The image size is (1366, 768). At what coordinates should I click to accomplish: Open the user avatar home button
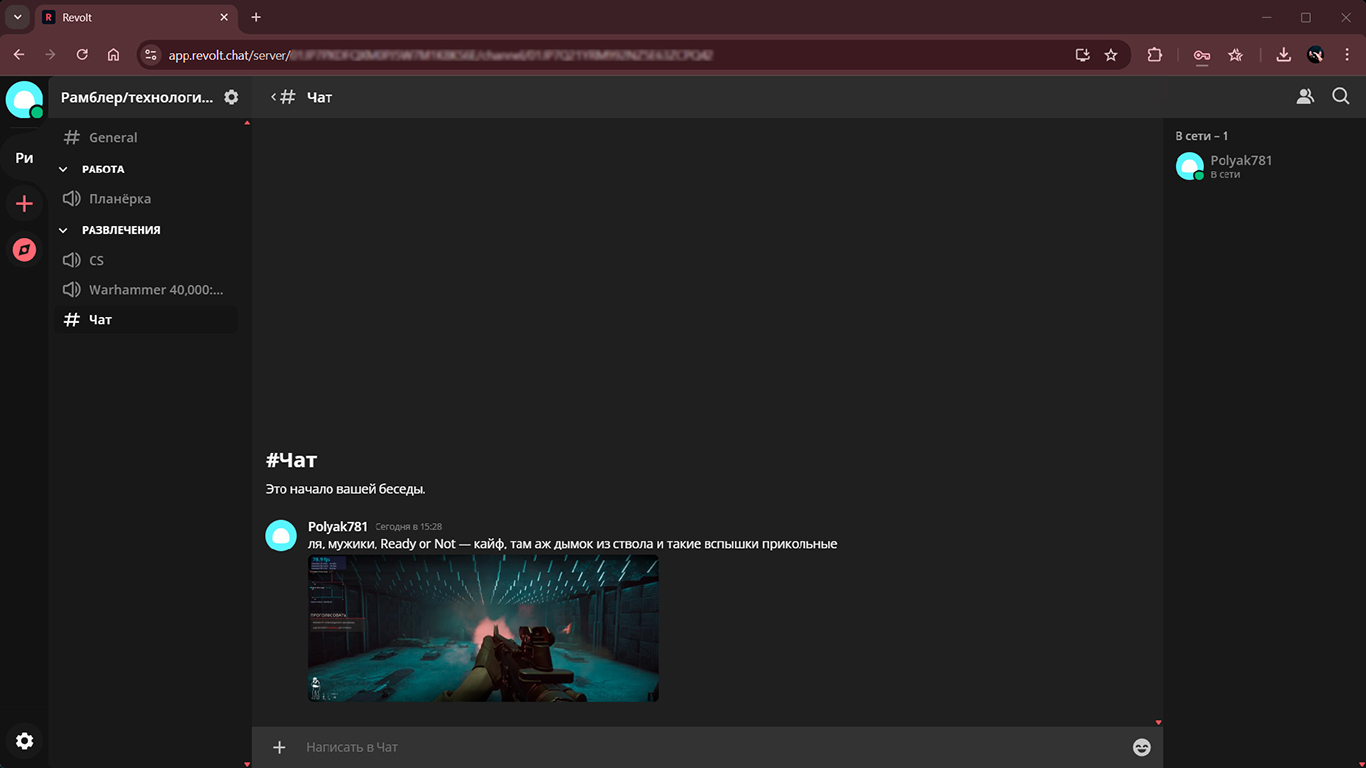click(24, 99)
